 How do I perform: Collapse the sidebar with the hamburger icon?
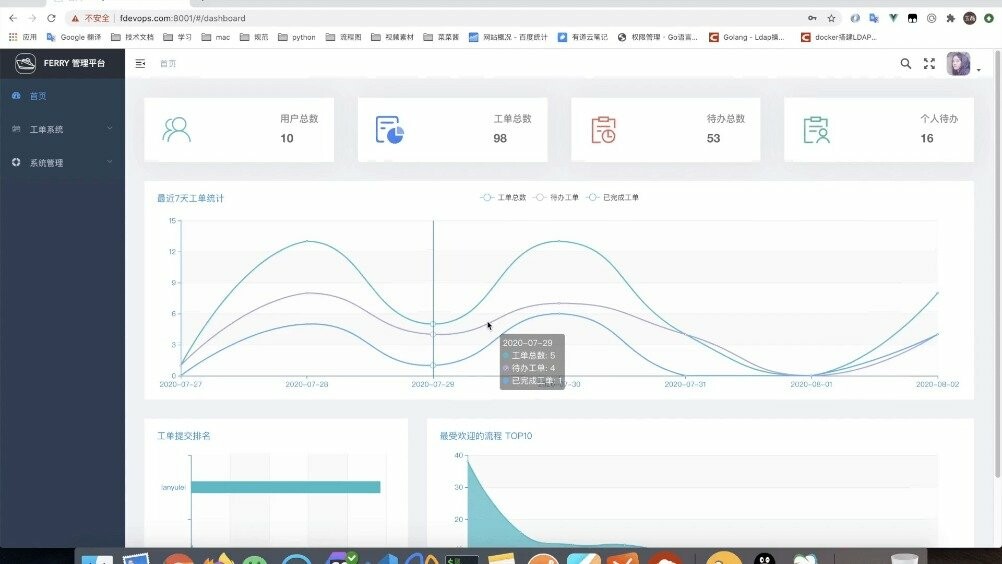tap(140, 63)
